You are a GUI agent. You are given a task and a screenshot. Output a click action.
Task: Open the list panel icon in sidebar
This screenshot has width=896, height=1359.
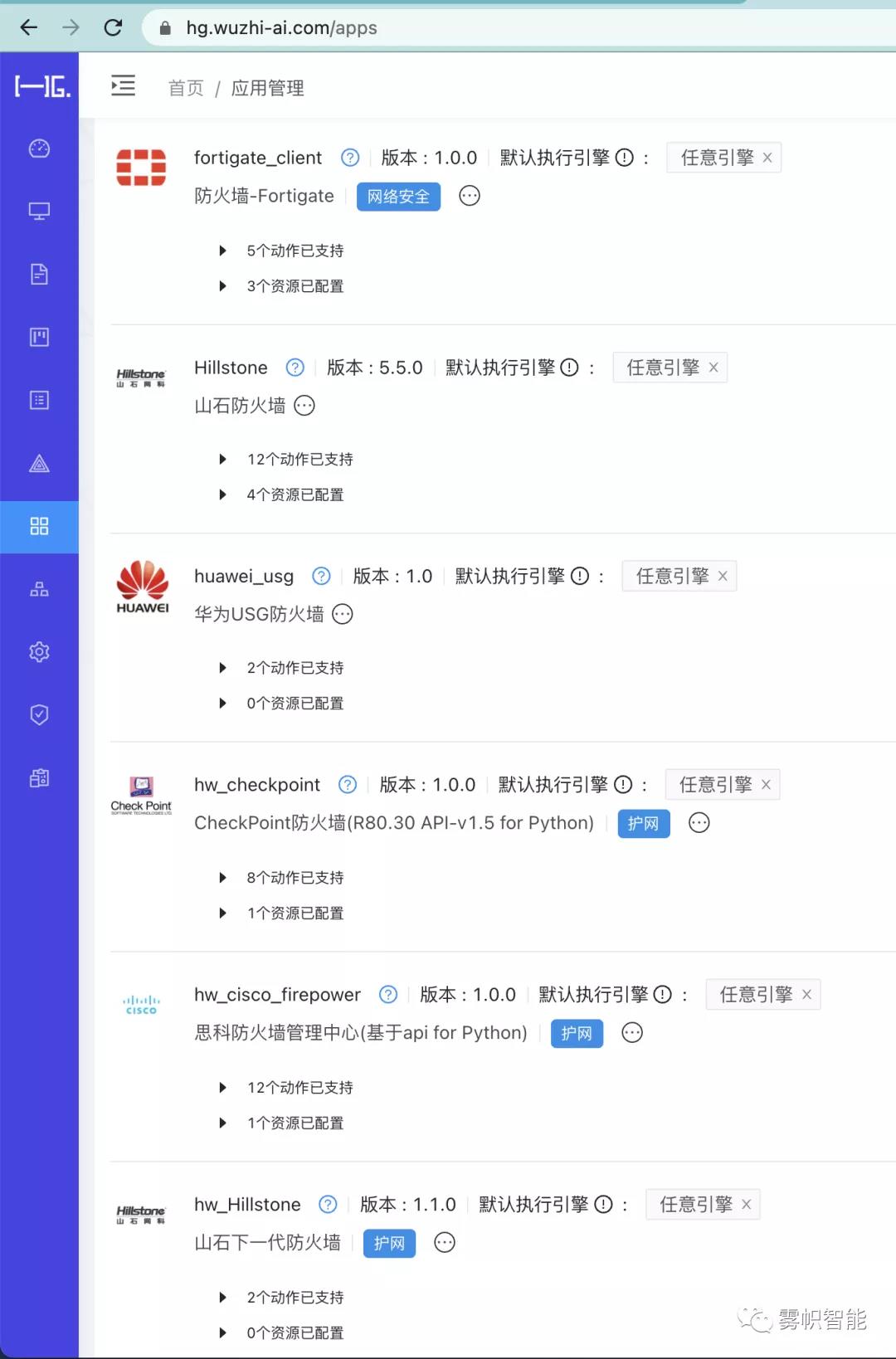pyautogui.click(x=39, y=400)
